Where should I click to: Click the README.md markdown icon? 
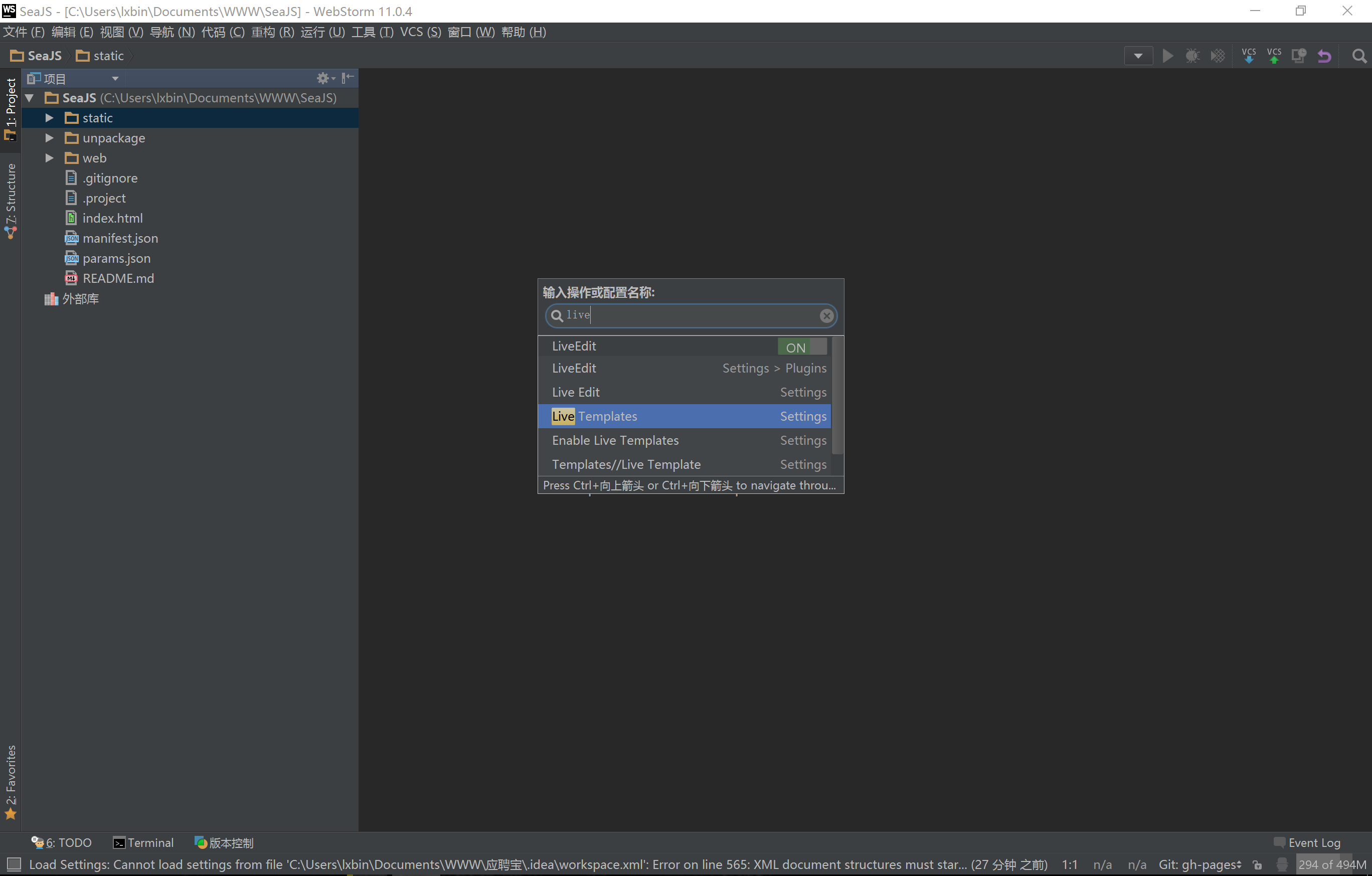pos(71,278)
